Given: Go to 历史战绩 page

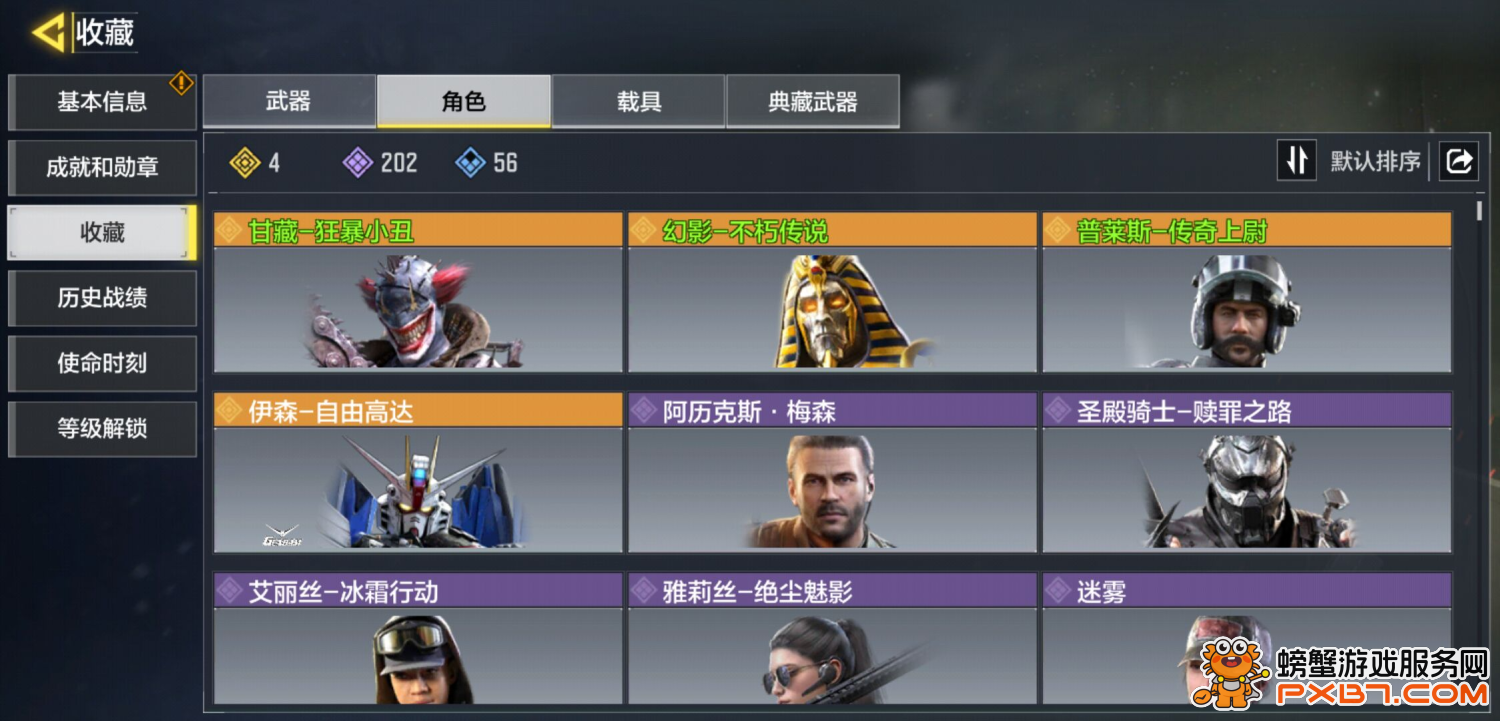Looking at the screenshot, I should point(102,298).
